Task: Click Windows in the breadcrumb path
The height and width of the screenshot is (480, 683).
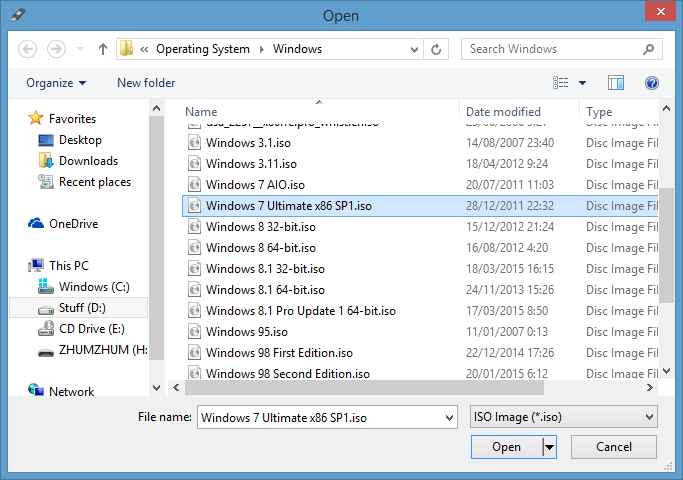Action: 297,49
